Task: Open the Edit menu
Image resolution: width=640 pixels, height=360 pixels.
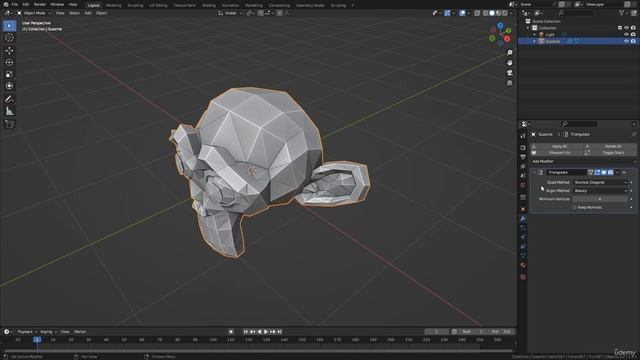Action: [x=26, y=4]
